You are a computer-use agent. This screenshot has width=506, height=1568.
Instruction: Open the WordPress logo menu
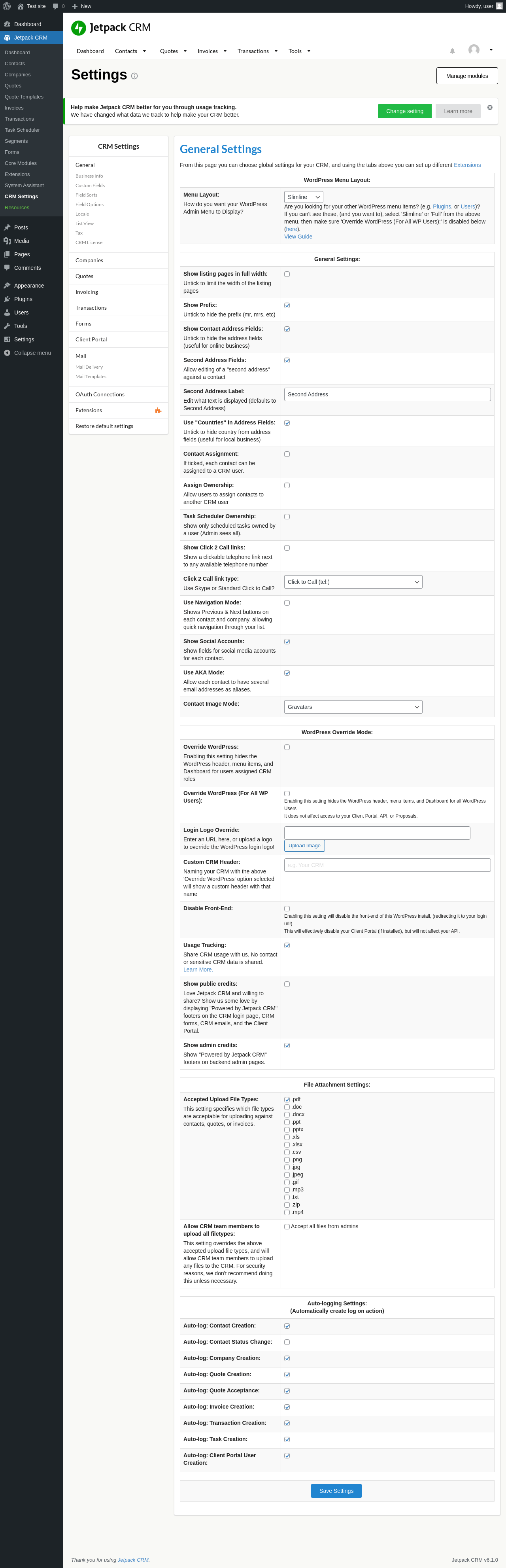[7, 6]
